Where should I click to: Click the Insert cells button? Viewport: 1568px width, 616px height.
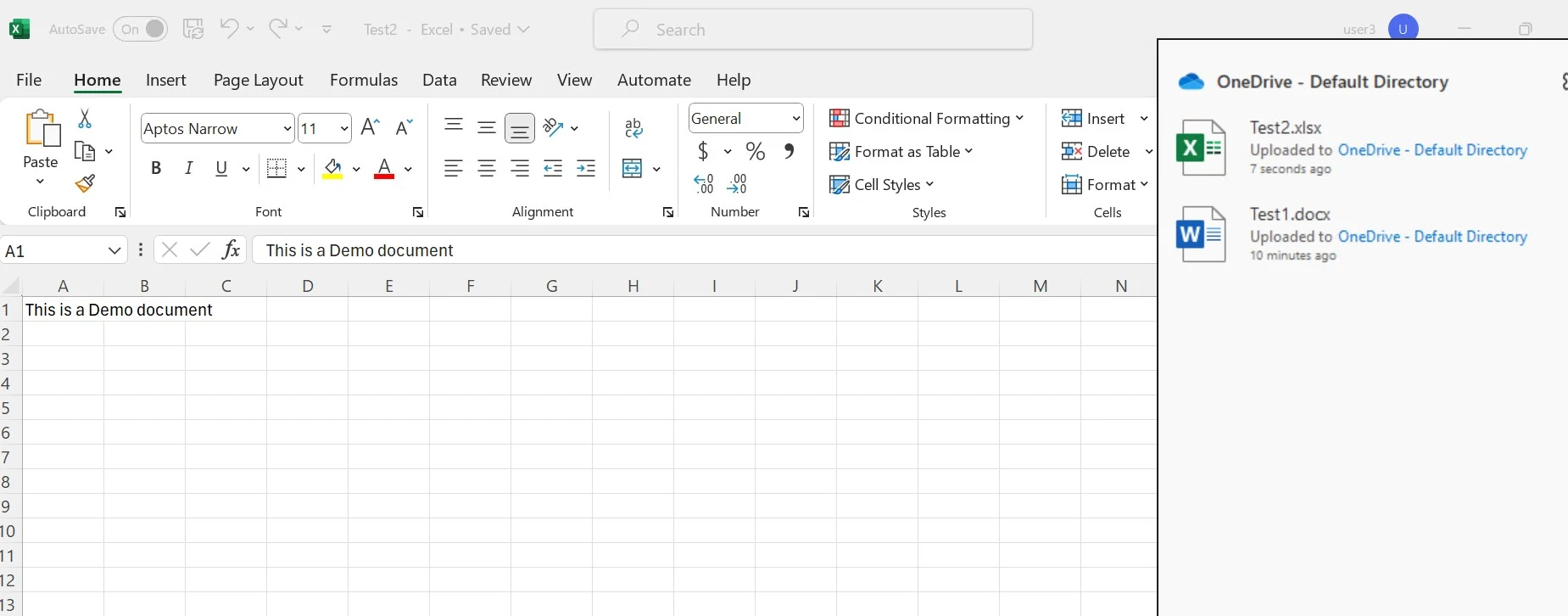(1094, 118)
